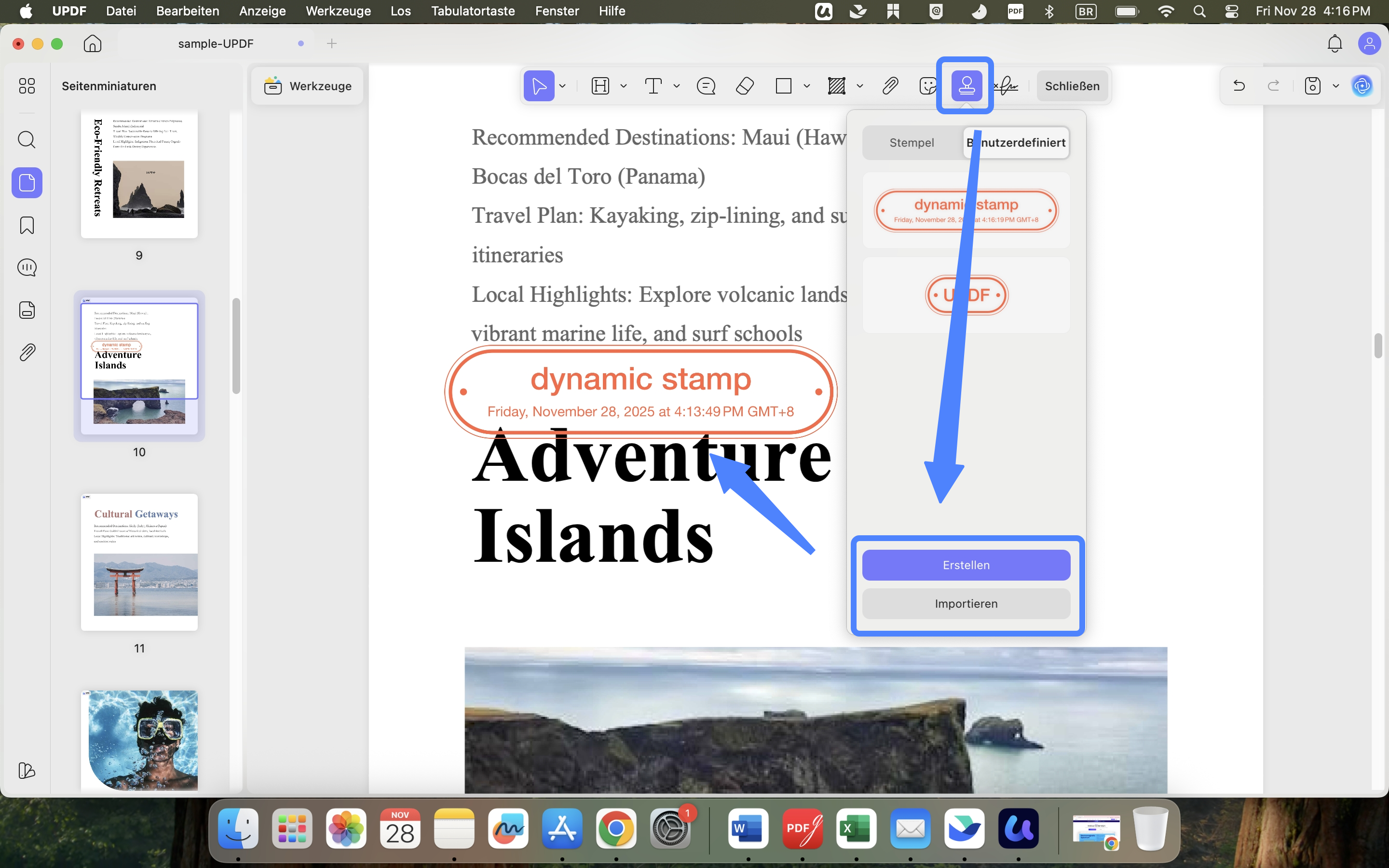Click the Undo icon
This screenshot has height=868, width=1389.
tap(1239, 85)
